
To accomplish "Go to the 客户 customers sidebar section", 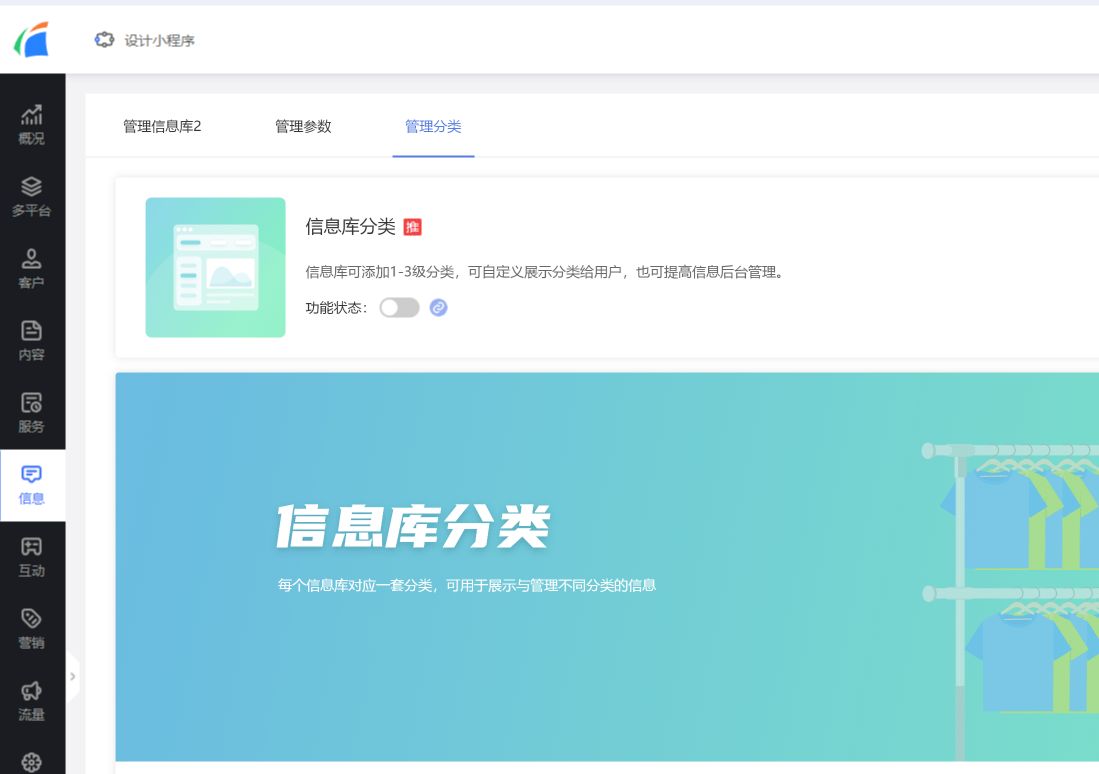I will [32, 269].
